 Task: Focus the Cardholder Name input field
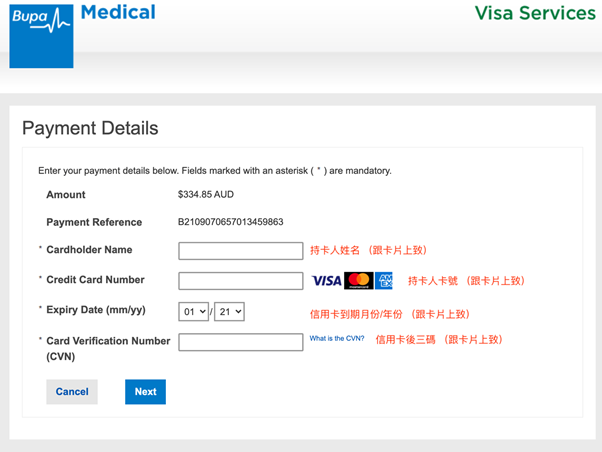click(240, 251)
